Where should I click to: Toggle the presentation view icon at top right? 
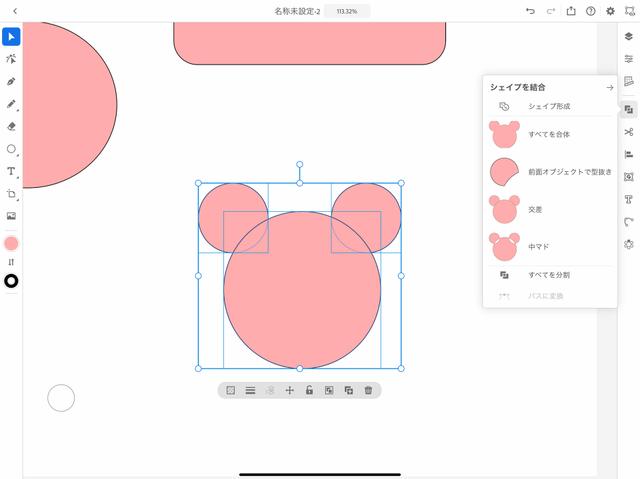click(x=629, y=11)
